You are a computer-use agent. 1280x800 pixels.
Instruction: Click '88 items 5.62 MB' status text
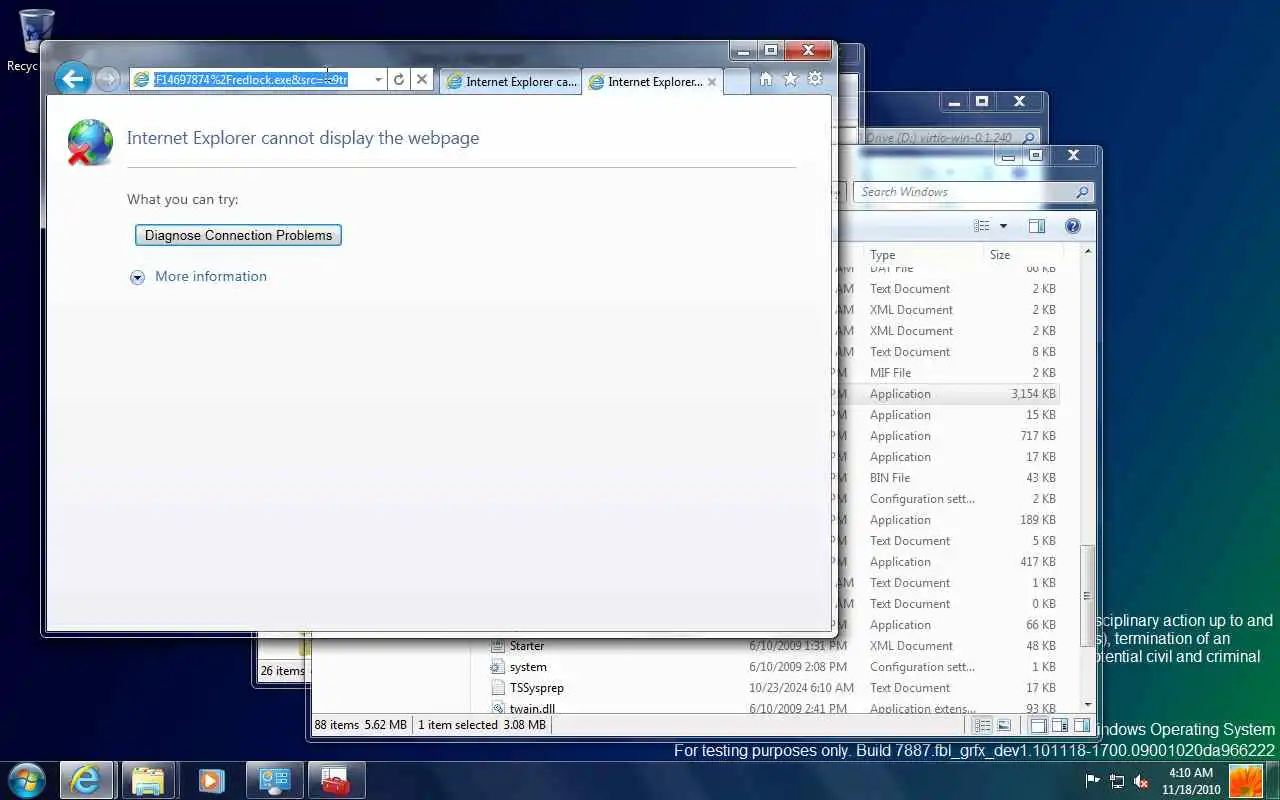click(360, 725)
